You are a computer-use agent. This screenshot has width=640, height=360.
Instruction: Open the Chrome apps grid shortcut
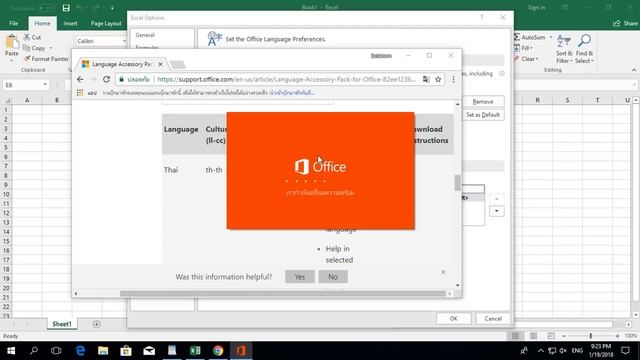(x=80, y=93)
